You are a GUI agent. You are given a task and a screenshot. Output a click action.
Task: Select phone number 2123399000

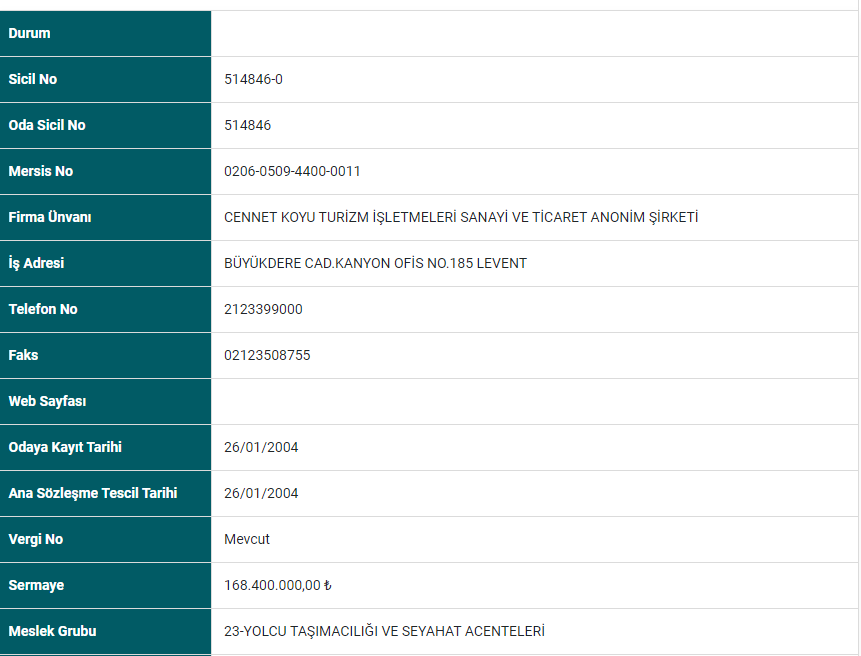(x=263, y=309)
